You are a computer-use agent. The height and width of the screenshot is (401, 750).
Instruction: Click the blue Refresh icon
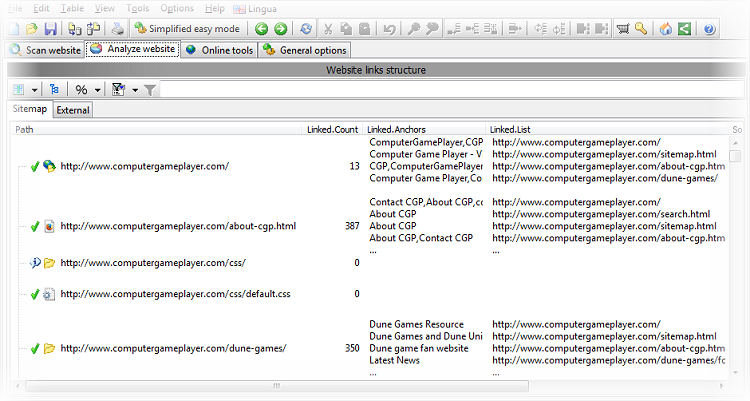tap(306, 29)
